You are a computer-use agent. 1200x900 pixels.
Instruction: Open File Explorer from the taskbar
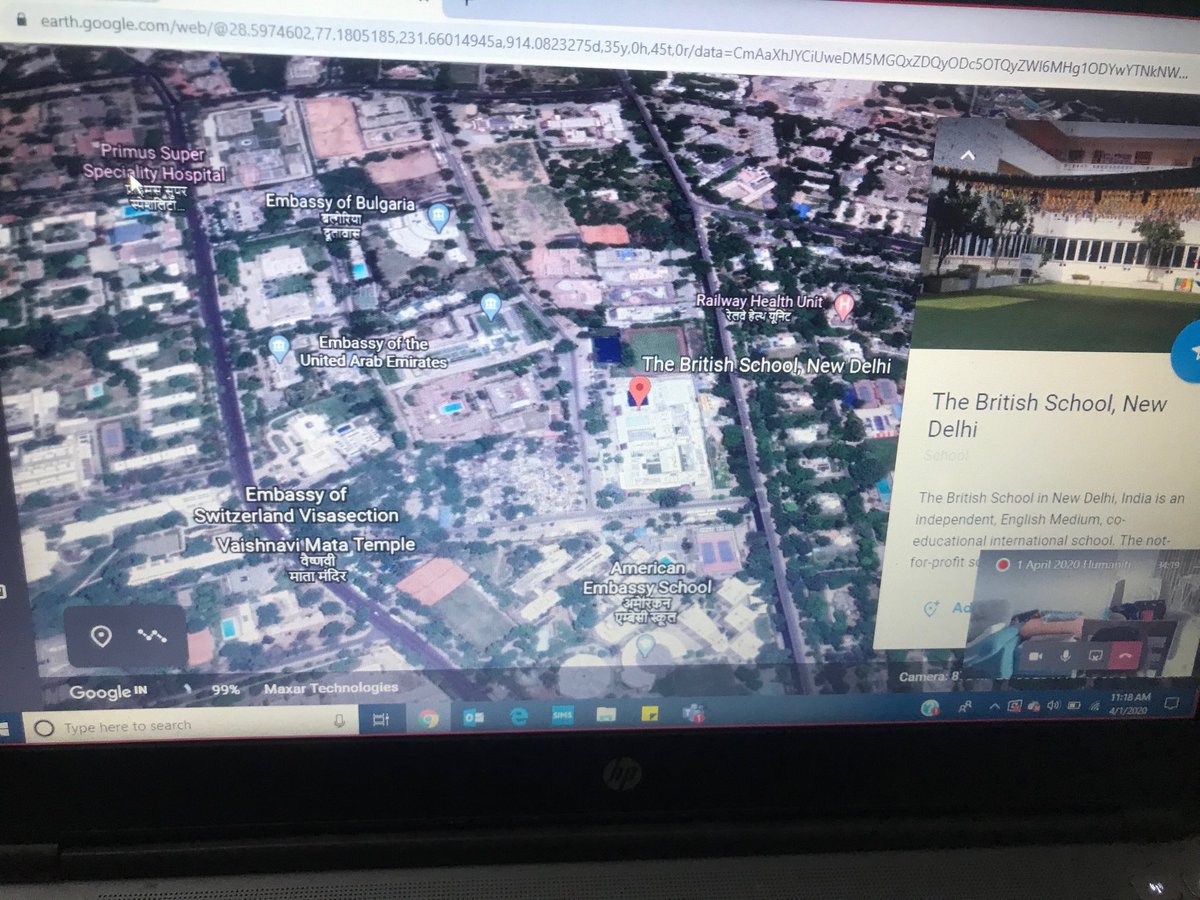click(x=606, y=714)
